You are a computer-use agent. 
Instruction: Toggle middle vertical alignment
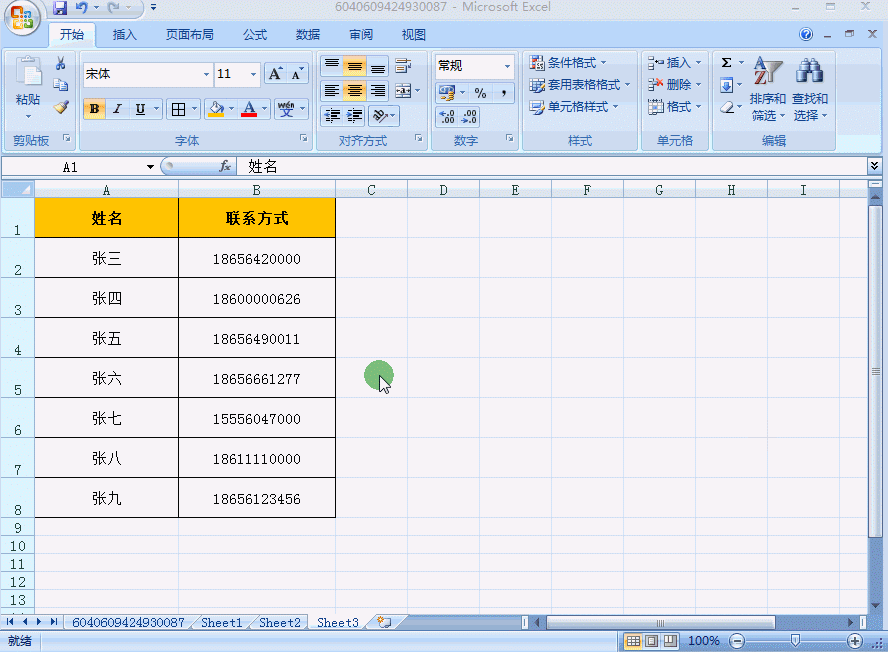pos(355,65)
